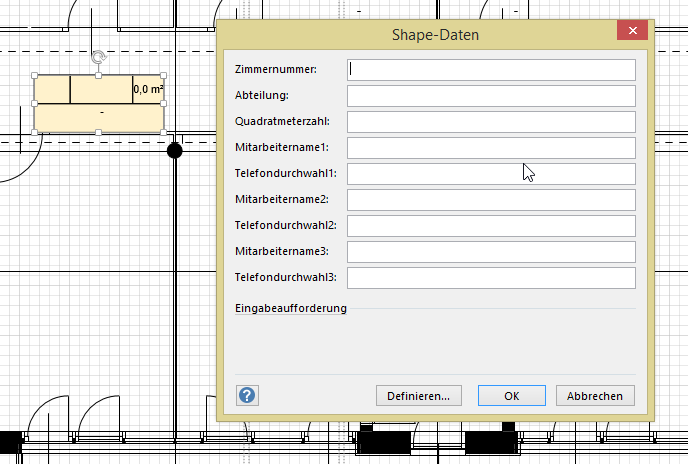Image resolution: width=688 pixels, height=464 pixels.
Task: Select the Telefondurchwahl2 text field
Action: (x=491, y=226)
